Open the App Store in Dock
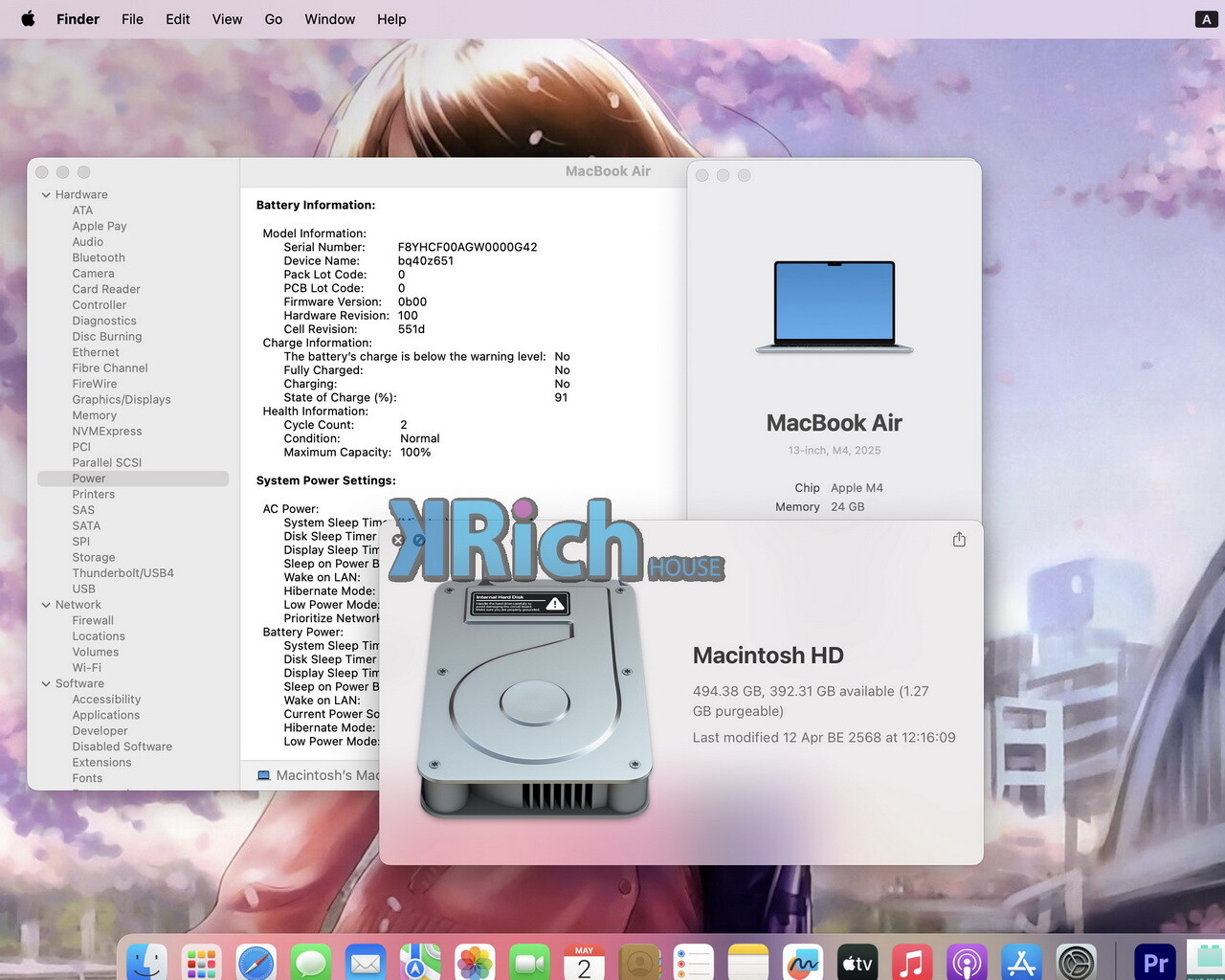Image resolution: width=1225 pixels, height=980 pixels. [1021, 962]
